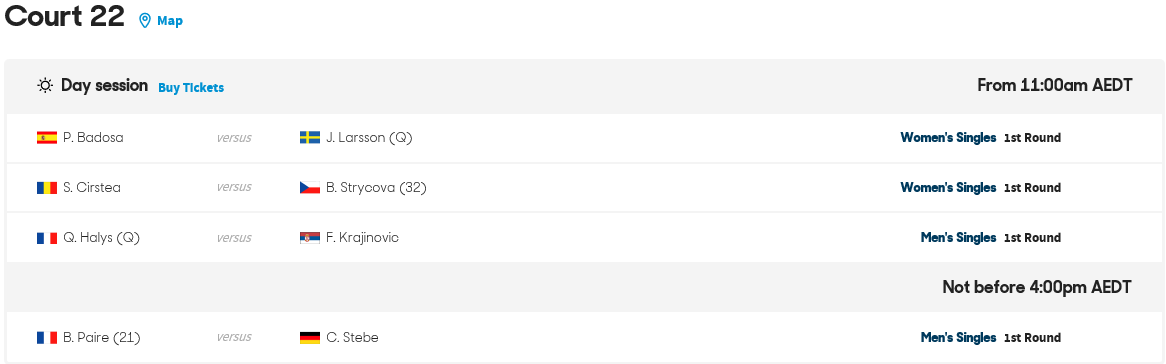Click the Serbian flag beside F. Krajinovic
This screenshot has width=1166, height=364.
tap(310, 237)
